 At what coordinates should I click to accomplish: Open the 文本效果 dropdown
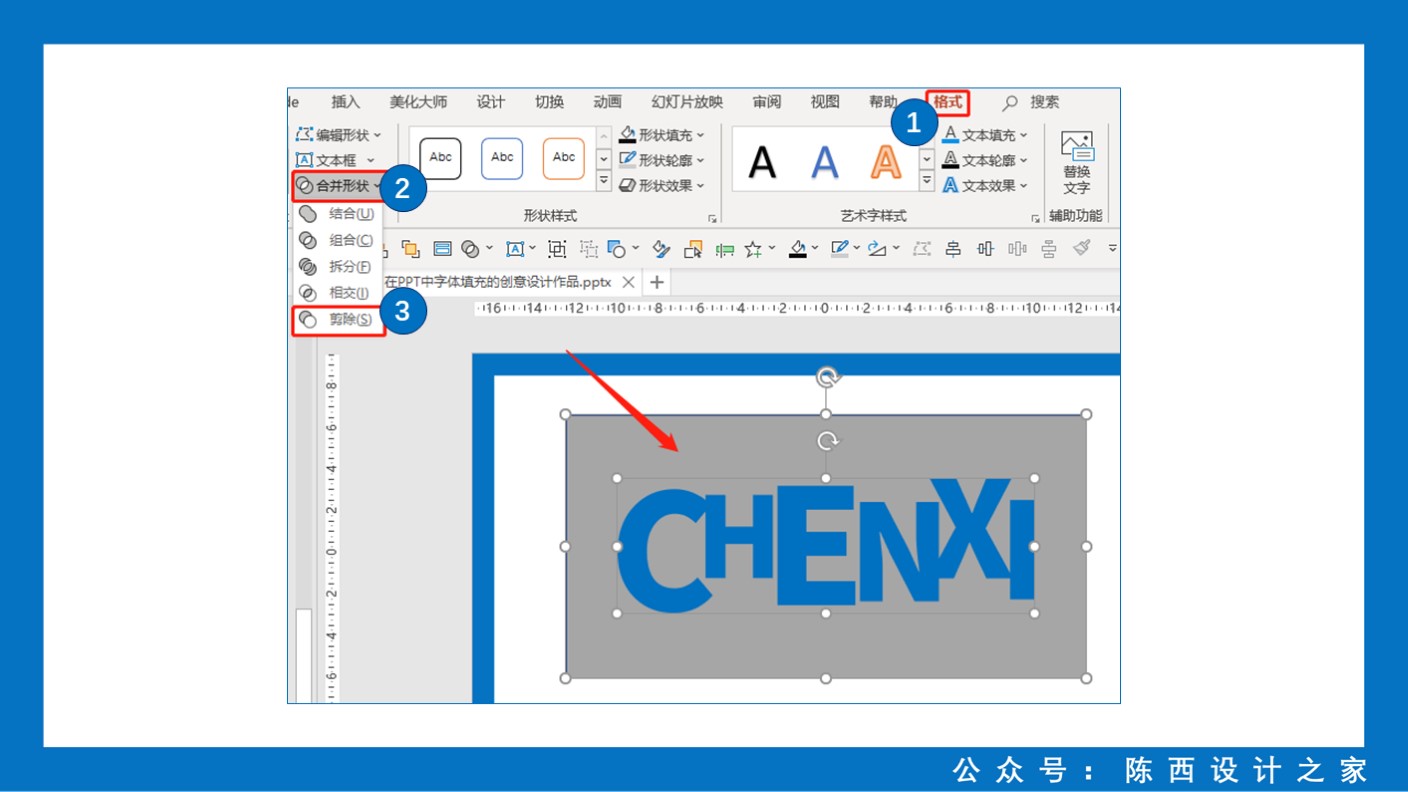pyautogui.click(x=985, y=185)
